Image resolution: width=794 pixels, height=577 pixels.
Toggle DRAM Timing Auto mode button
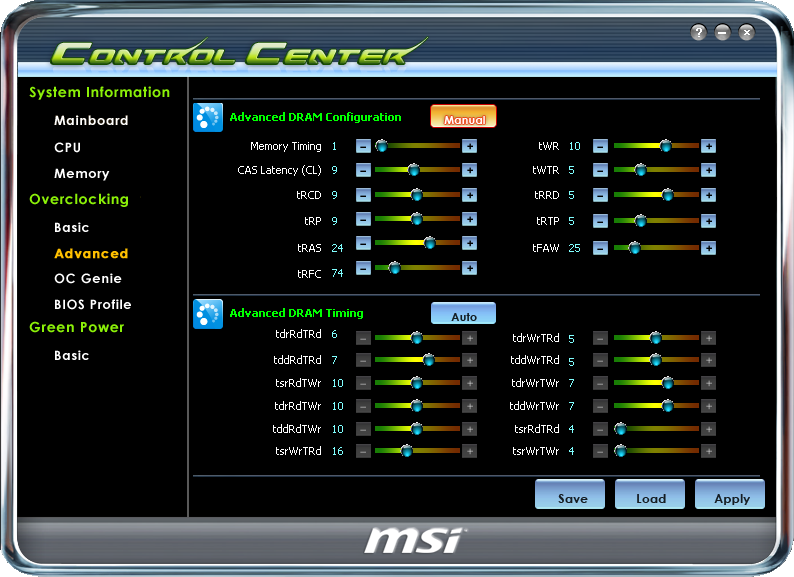[x=463, y=314]
